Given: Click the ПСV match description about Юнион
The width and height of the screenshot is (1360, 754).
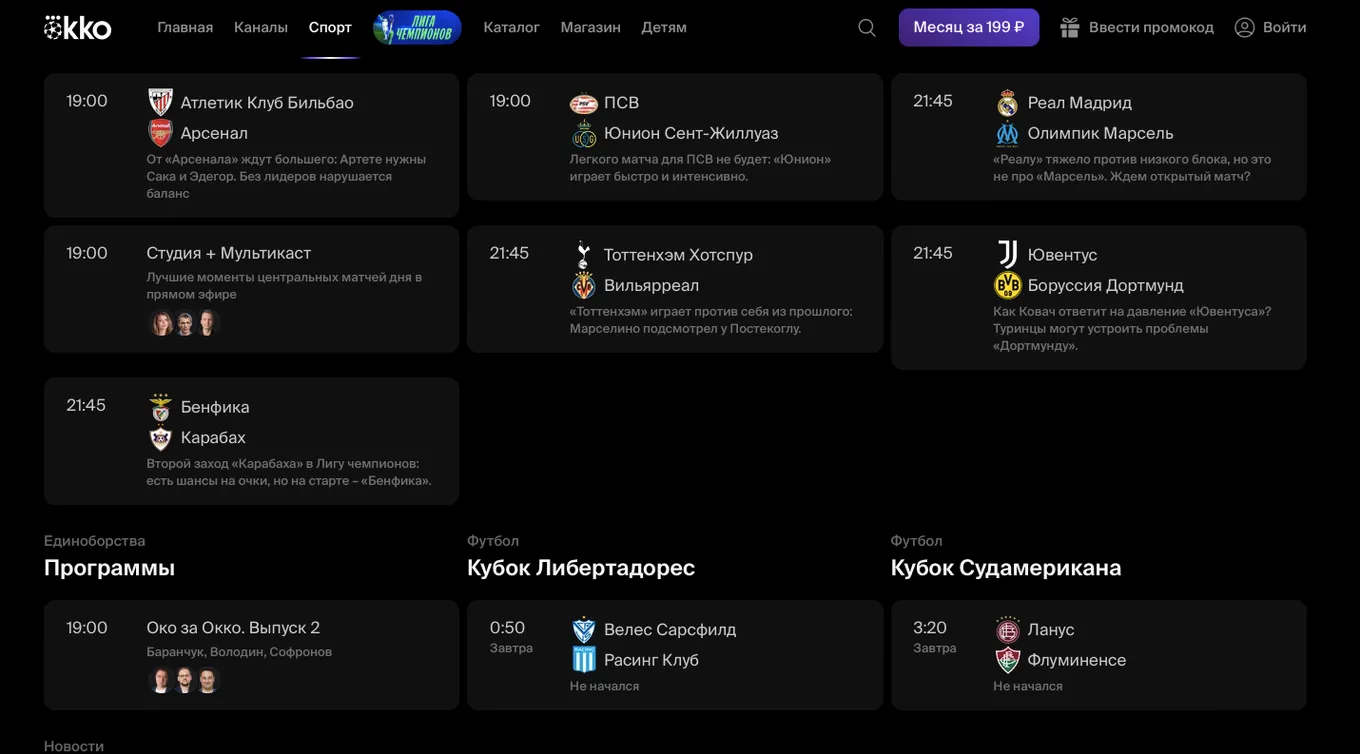Looking at the screenshot, I should pos(701,168).
